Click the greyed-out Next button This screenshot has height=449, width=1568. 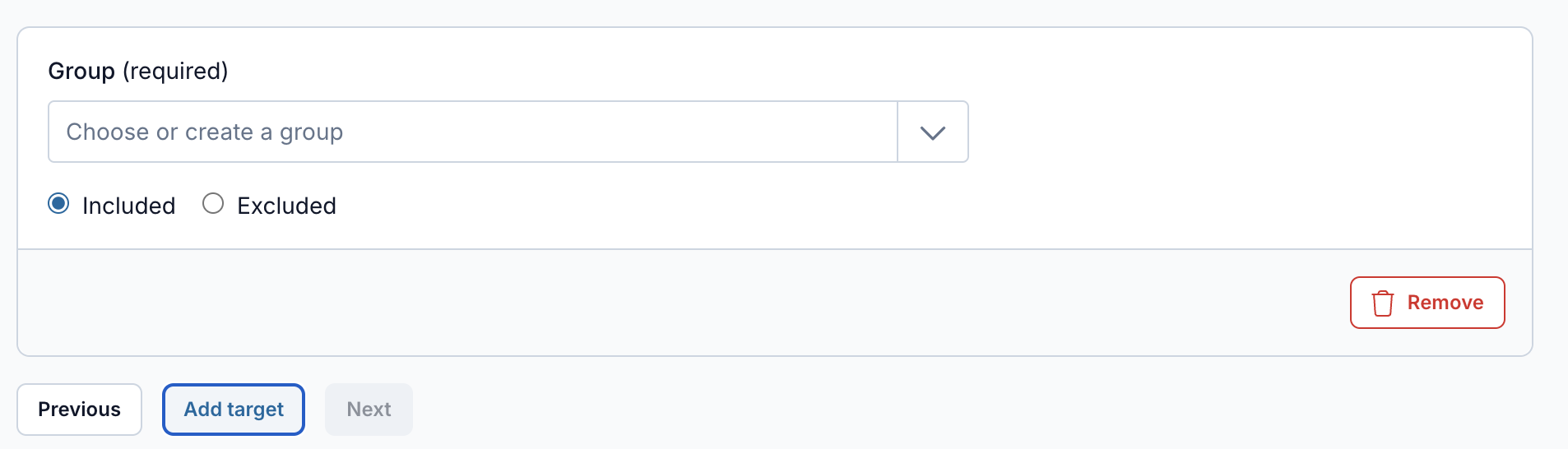pyautogui.click(x=369, y=410)
